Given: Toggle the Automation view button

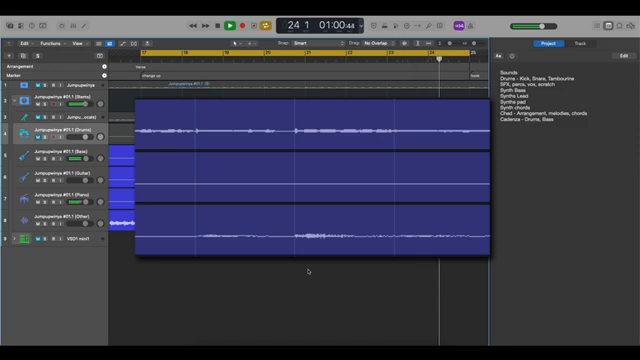Looking at the screenshot, I should [x=122, y=43].
